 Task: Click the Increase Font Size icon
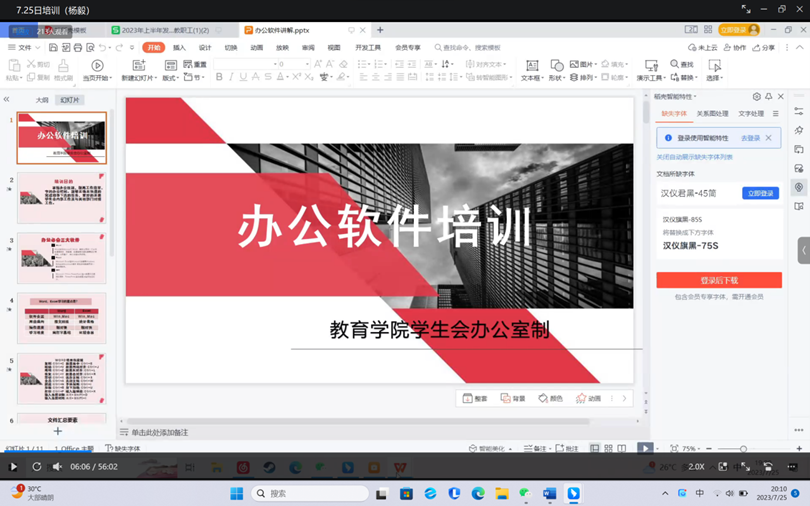point(318,64)
